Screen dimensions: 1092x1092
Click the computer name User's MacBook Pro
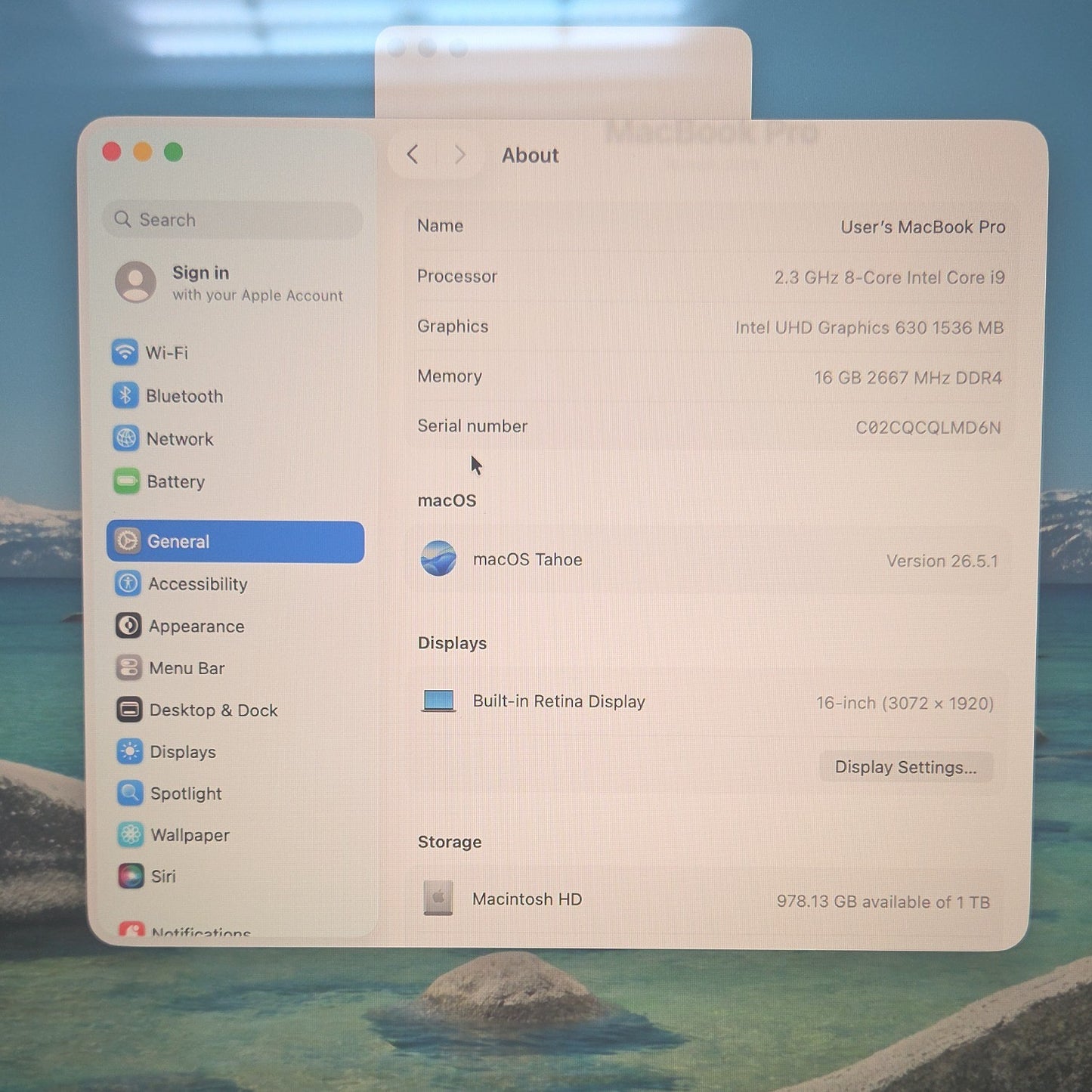coord(923,227)
